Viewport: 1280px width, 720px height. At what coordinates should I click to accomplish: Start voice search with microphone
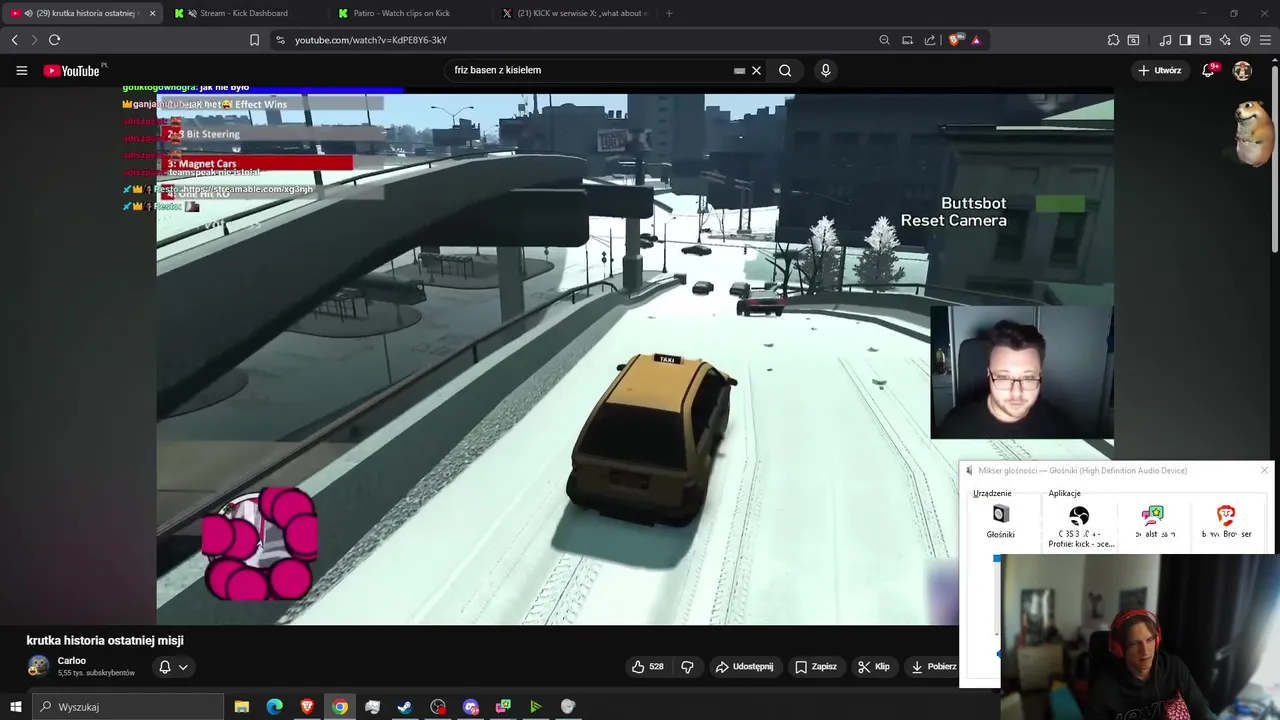coord(825,70)
